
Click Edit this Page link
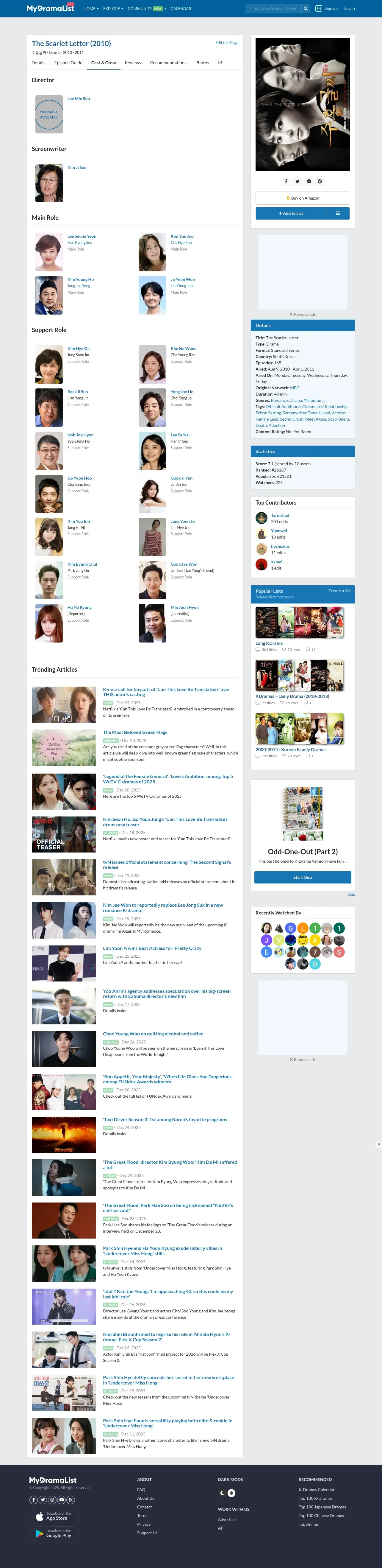[x=227, y=43]
